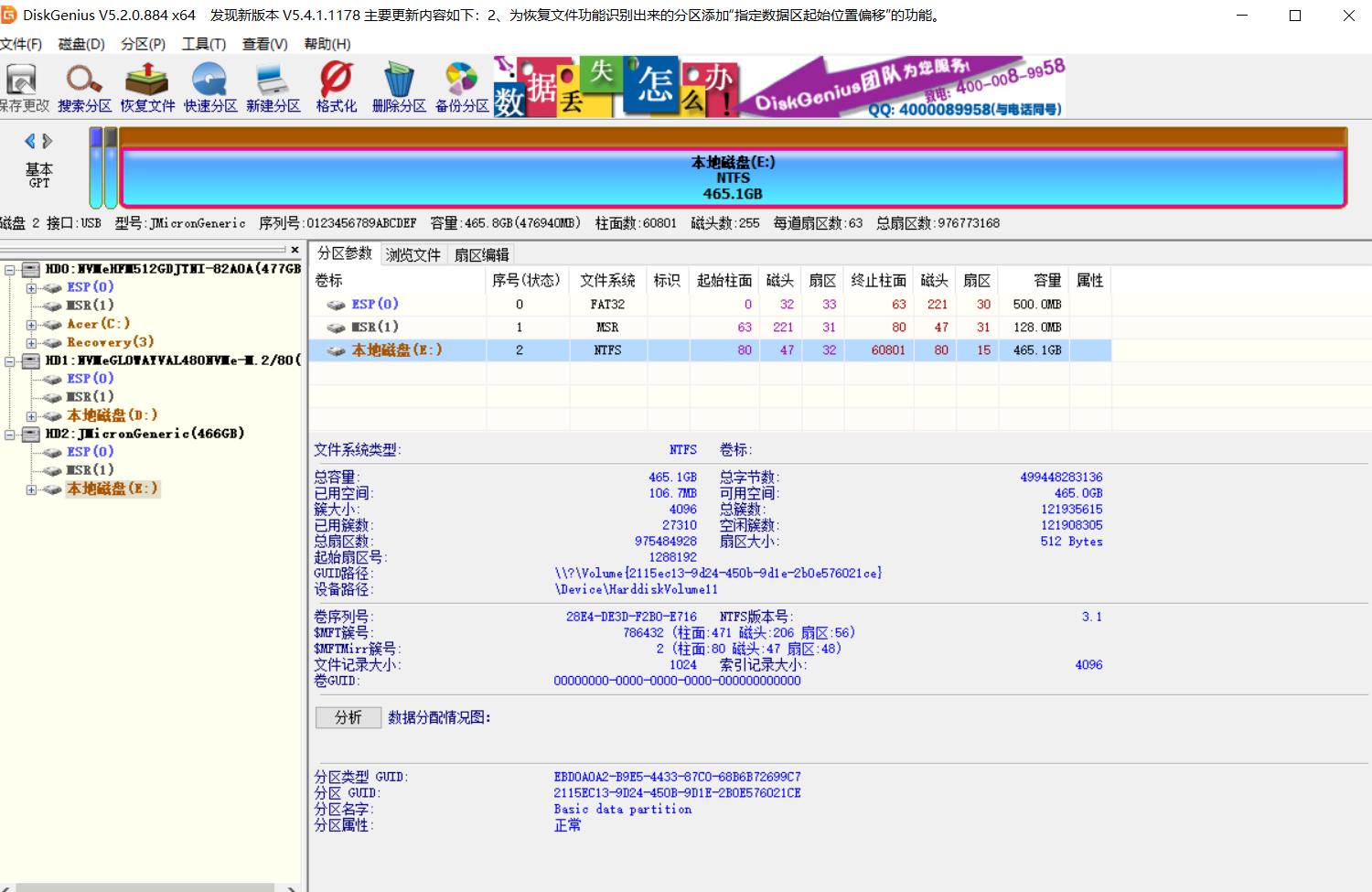1372x892 pixels.
Task: Switch to the 浏览文件 tab
Action: point(413,253)
